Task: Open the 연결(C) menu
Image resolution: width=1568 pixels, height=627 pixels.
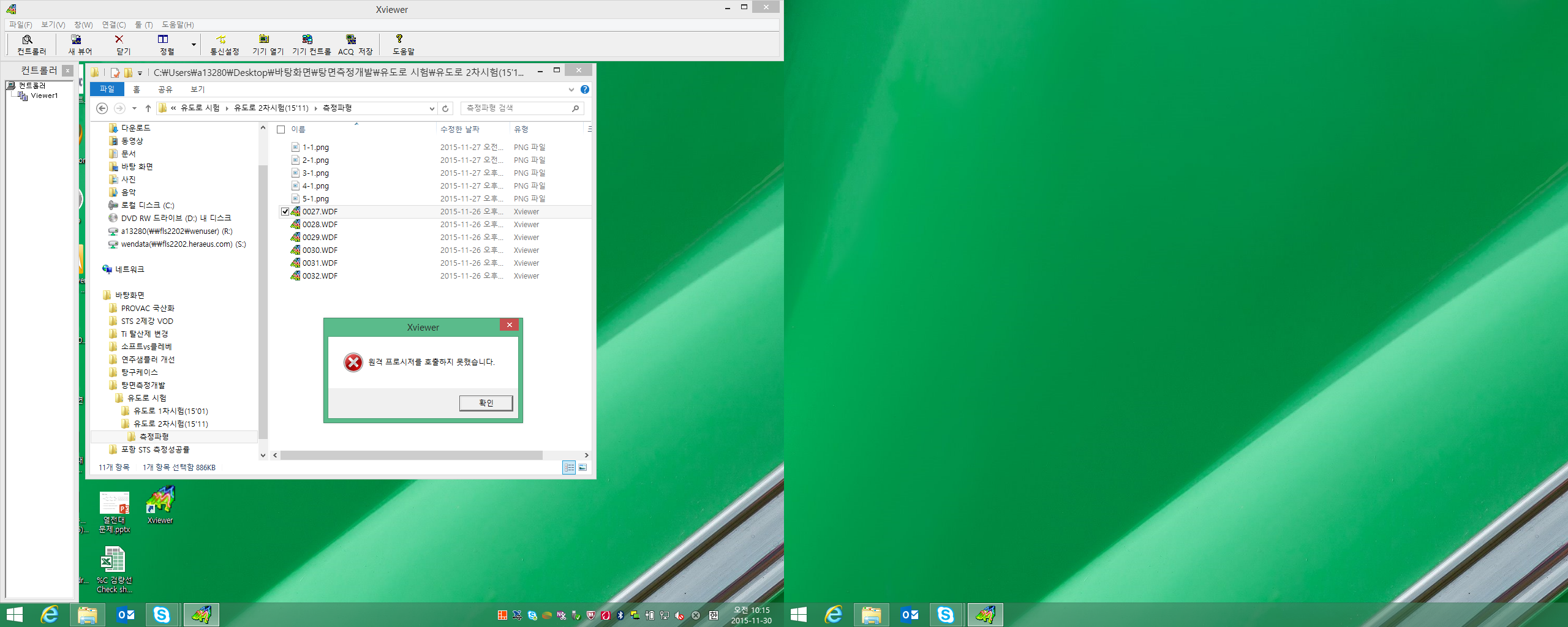Action: click(113, 24)
